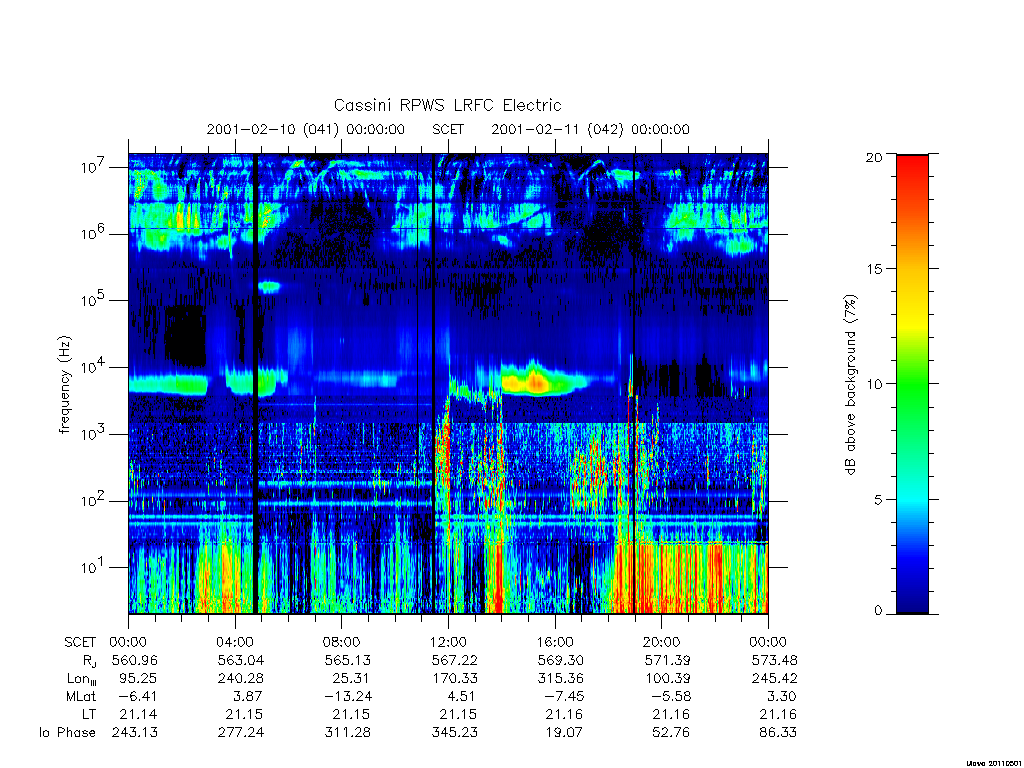The height and width of the screenshot is (768, 1024).
Task: Click the plot title Cassini RPWS LRFC Electric
Action: 447,105
